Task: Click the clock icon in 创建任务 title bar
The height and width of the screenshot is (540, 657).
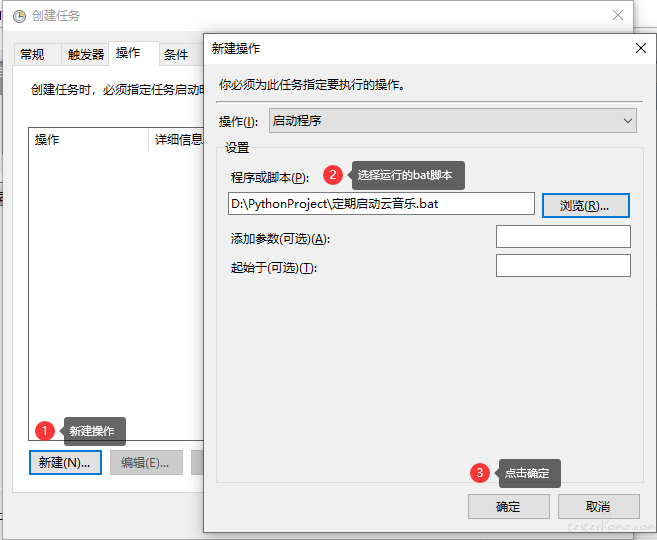Action: tap(19, 16)
